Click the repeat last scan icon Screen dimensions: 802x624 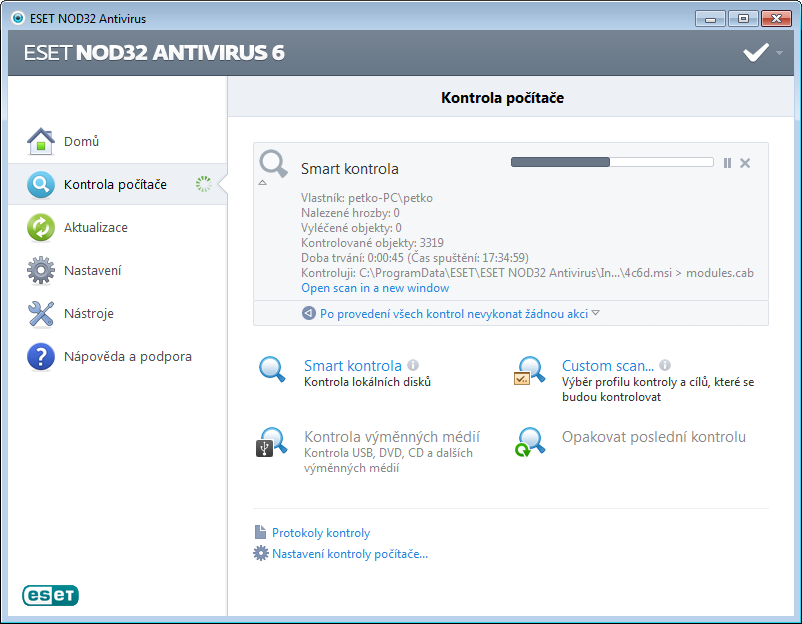tap(530, 442)
